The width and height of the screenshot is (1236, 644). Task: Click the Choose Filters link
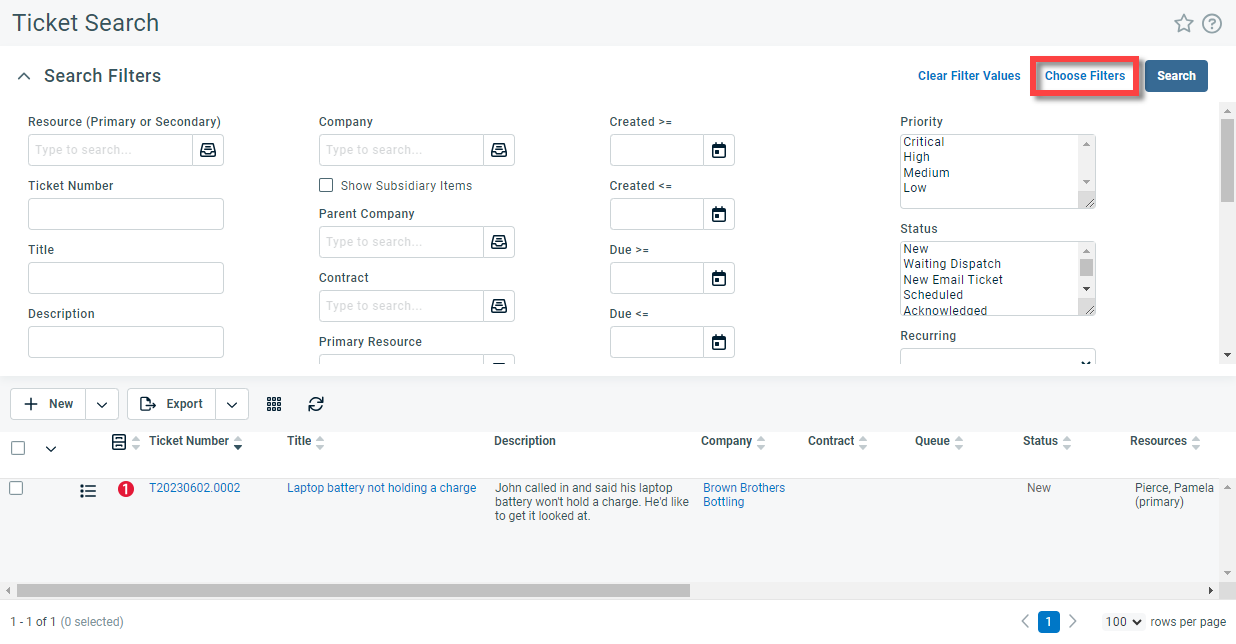(1084, 76)
